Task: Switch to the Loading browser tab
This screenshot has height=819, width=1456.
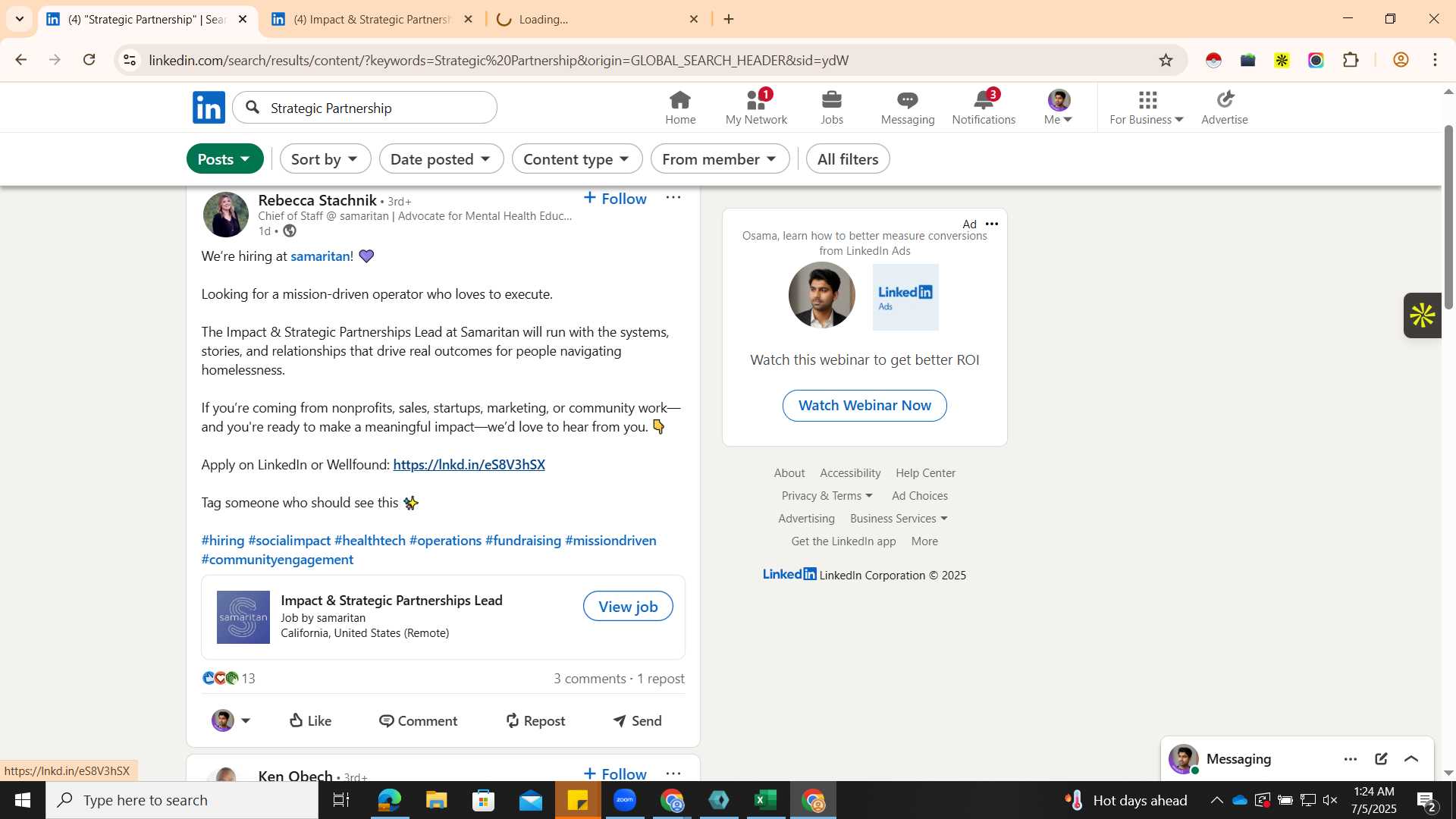Action: [595, 20]
